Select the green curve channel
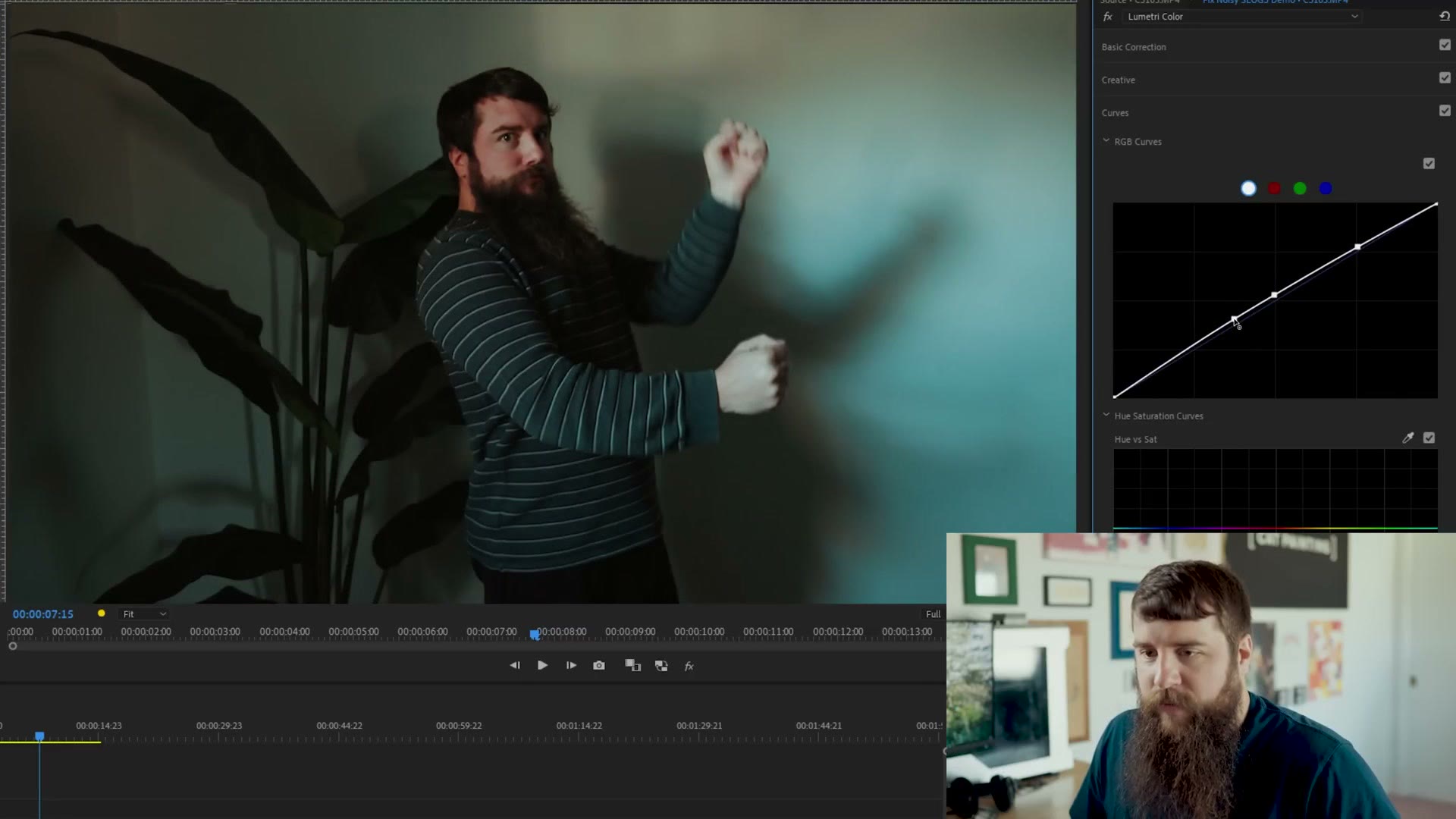 click(x=1300, y=189)
